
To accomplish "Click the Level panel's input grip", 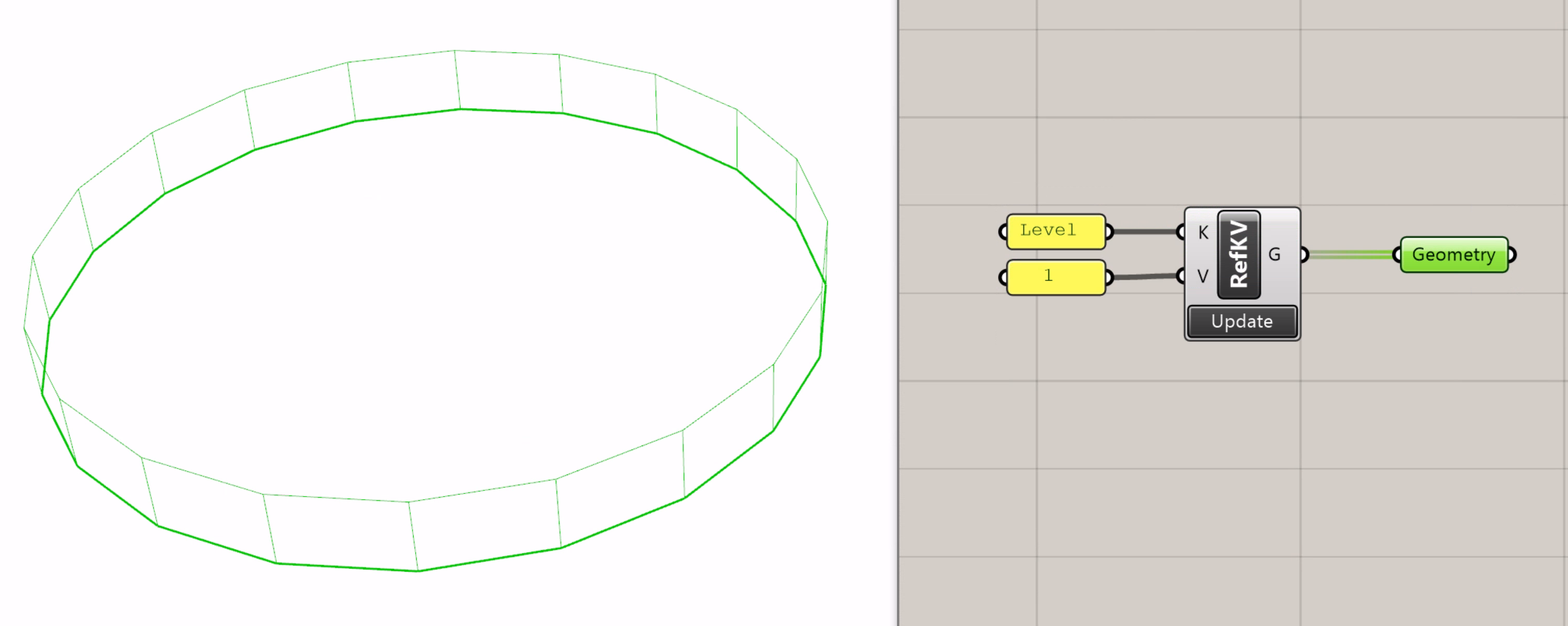I will pos(1003,232).
